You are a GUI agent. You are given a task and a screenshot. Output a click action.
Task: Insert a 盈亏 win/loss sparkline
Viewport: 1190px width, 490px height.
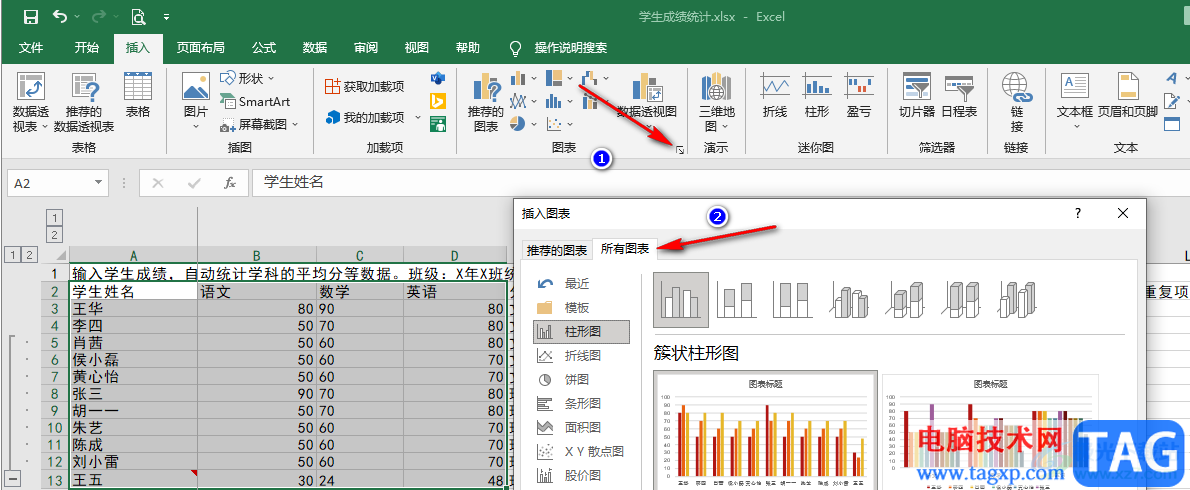click(859, 95)
